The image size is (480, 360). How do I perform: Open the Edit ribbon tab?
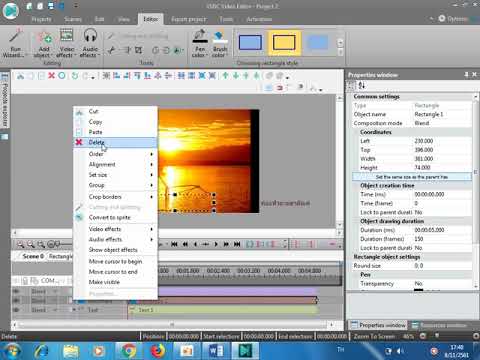click(x=99, y=19)
